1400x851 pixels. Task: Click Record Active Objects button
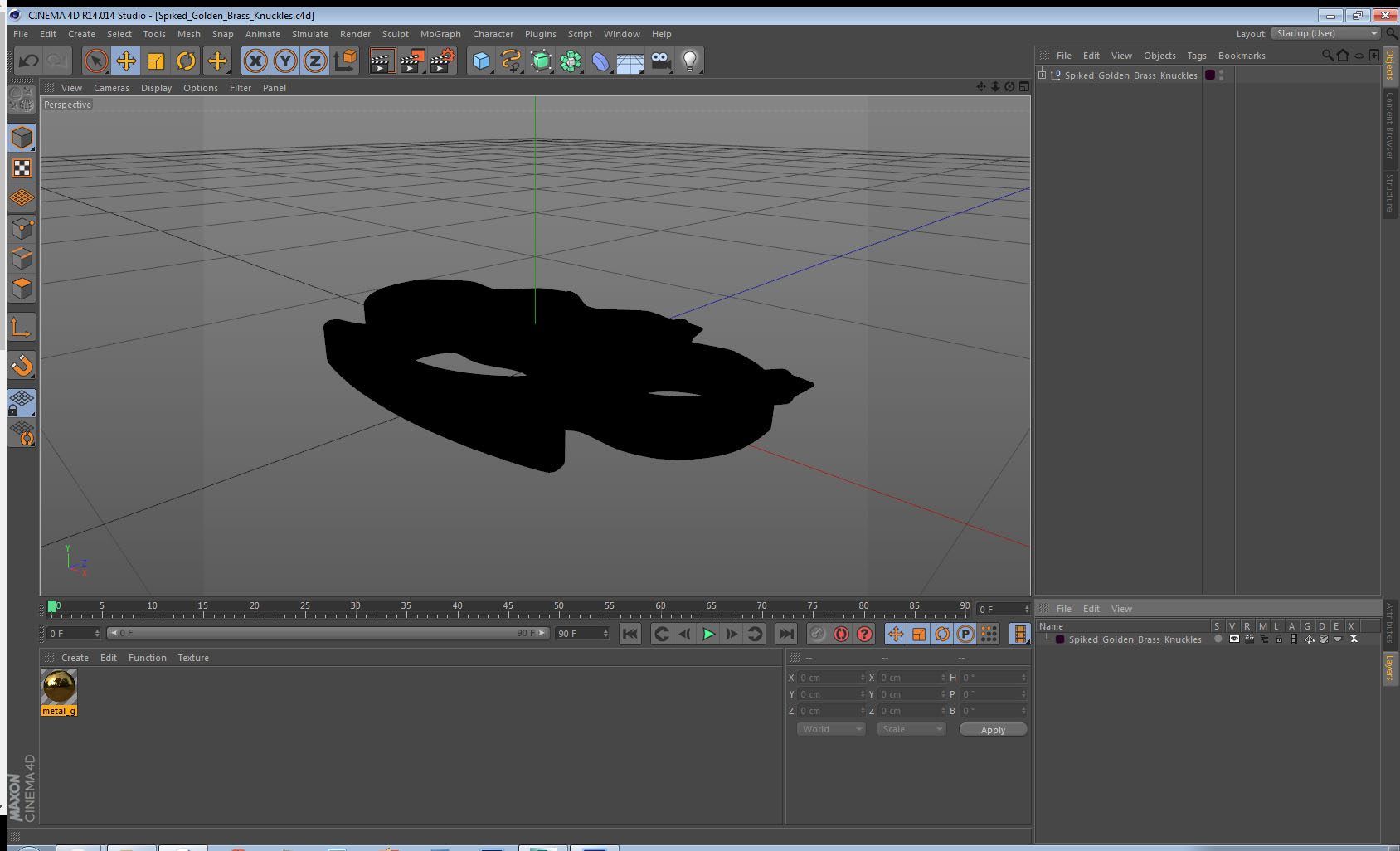[x=818, y=634]
